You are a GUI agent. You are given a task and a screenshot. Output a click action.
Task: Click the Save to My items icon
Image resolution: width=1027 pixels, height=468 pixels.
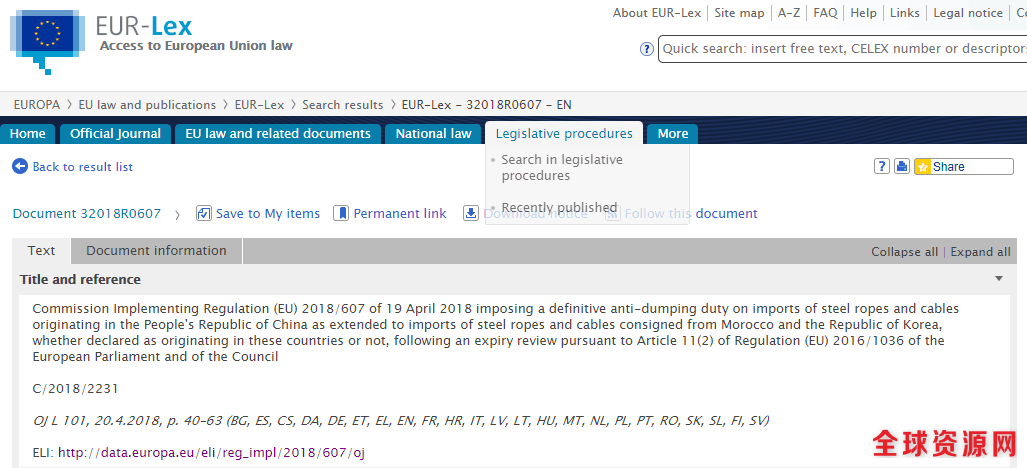[204, 213]
